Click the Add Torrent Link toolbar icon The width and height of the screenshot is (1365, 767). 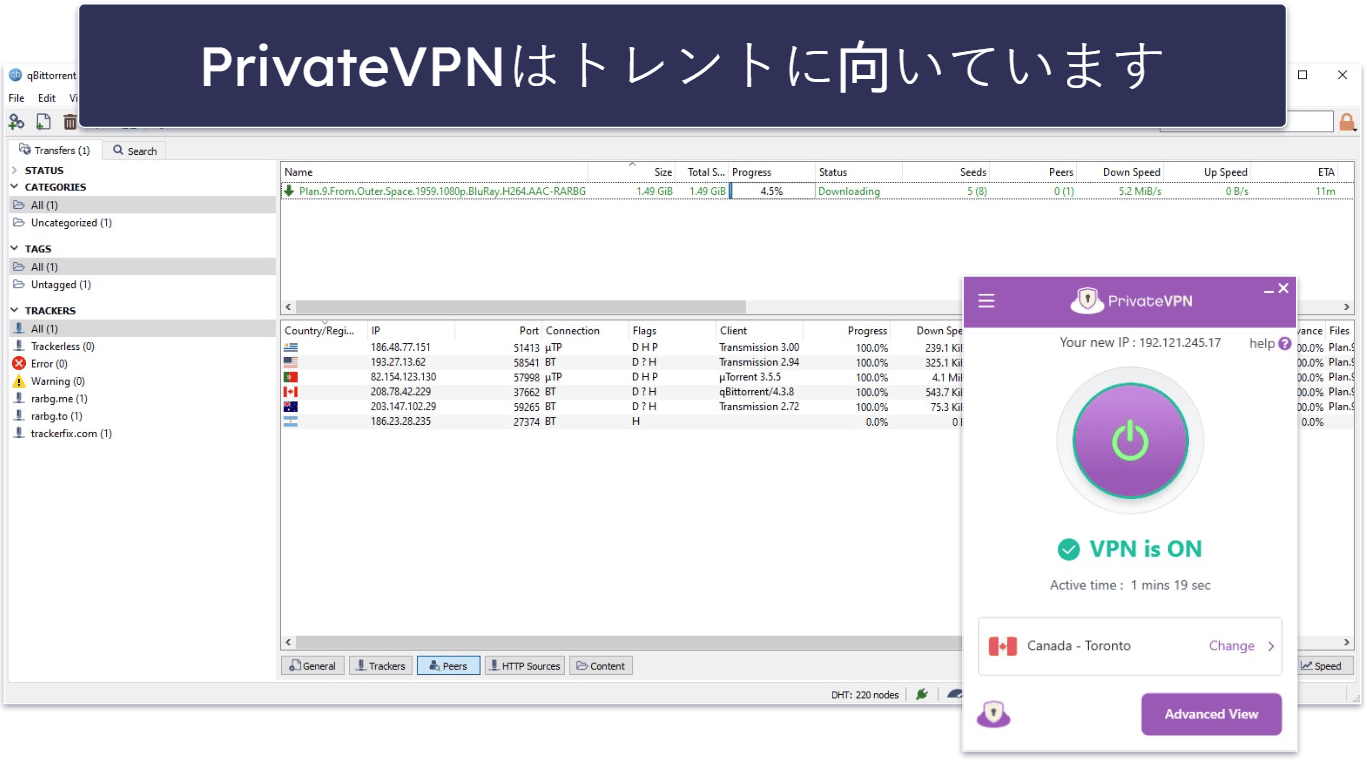point(17,122)
